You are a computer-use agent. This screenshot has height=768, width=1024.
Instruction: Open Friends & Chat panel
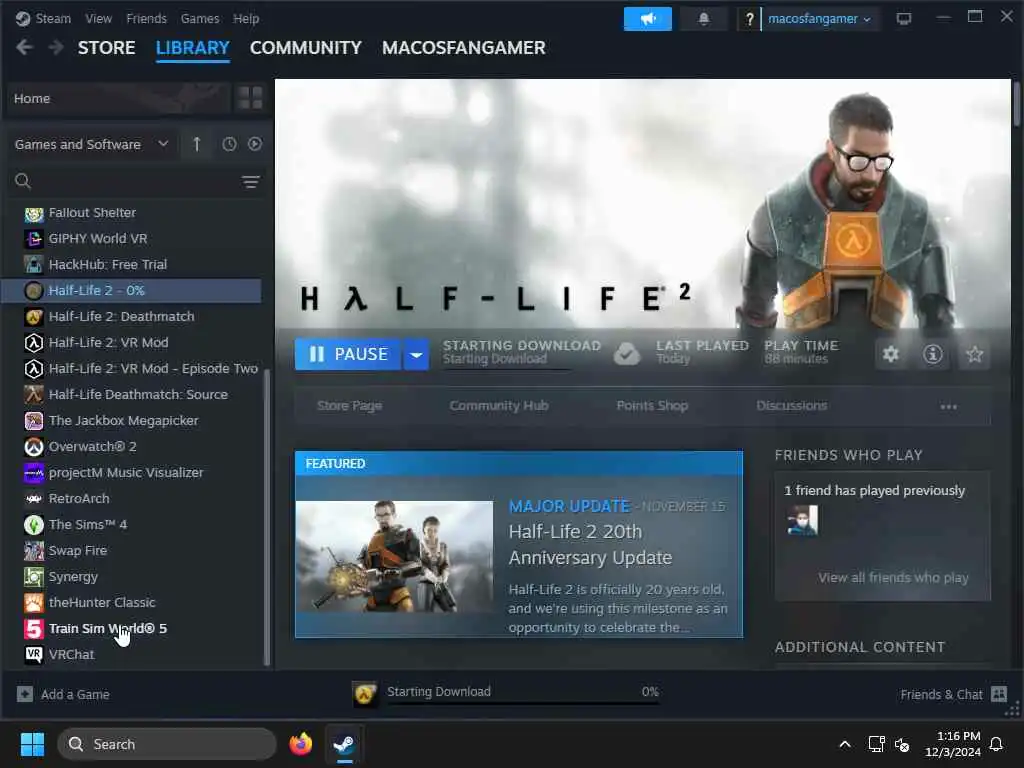[x=953, y=694]
